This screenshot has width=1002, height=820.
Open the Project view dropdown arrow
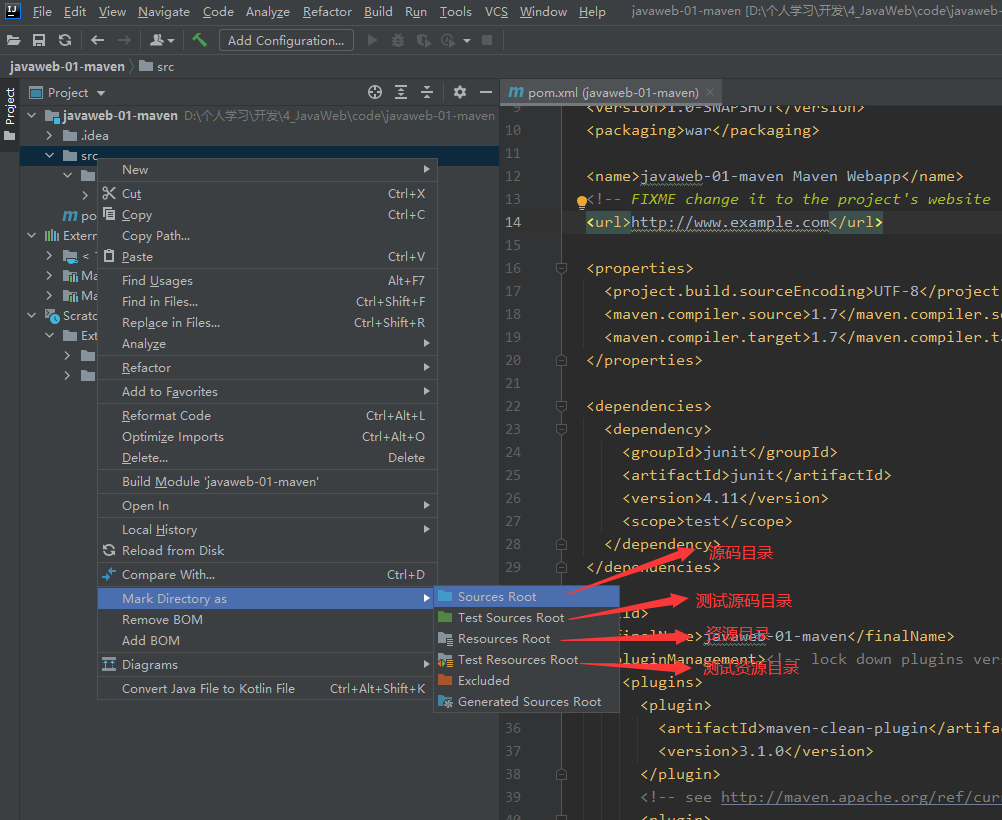[101, 93]
